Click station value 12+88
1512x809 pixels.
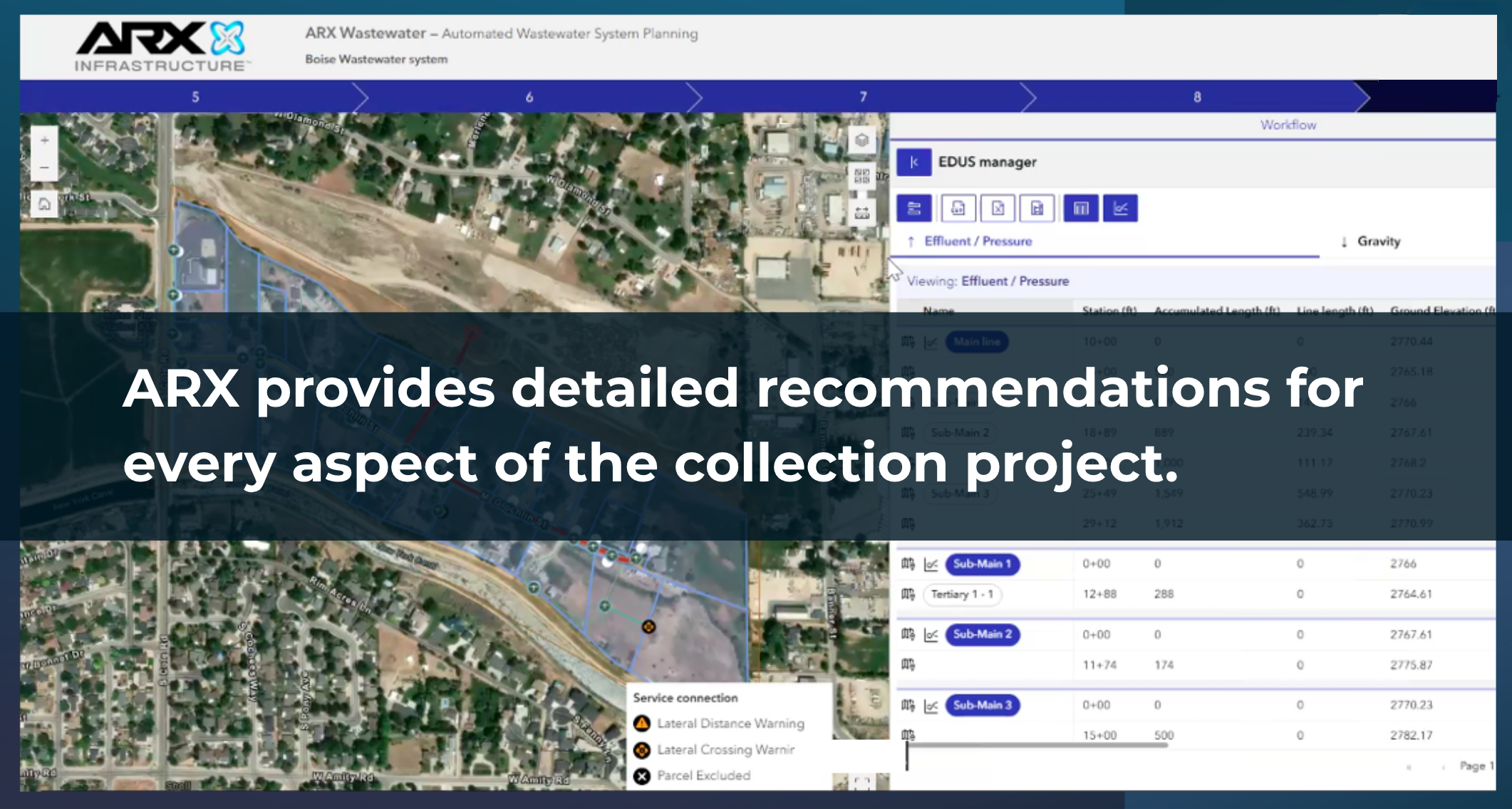click(1098, 594)
